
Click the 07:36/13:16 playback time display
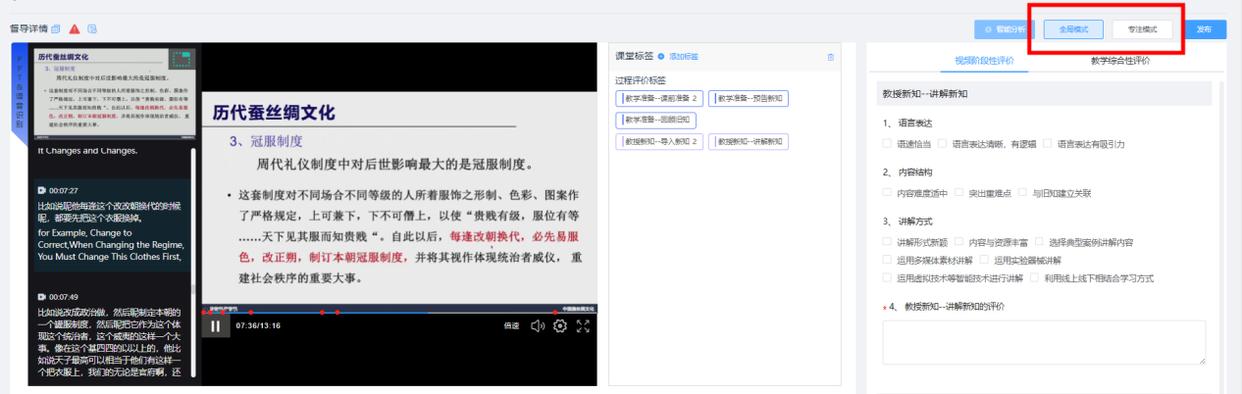258,325
